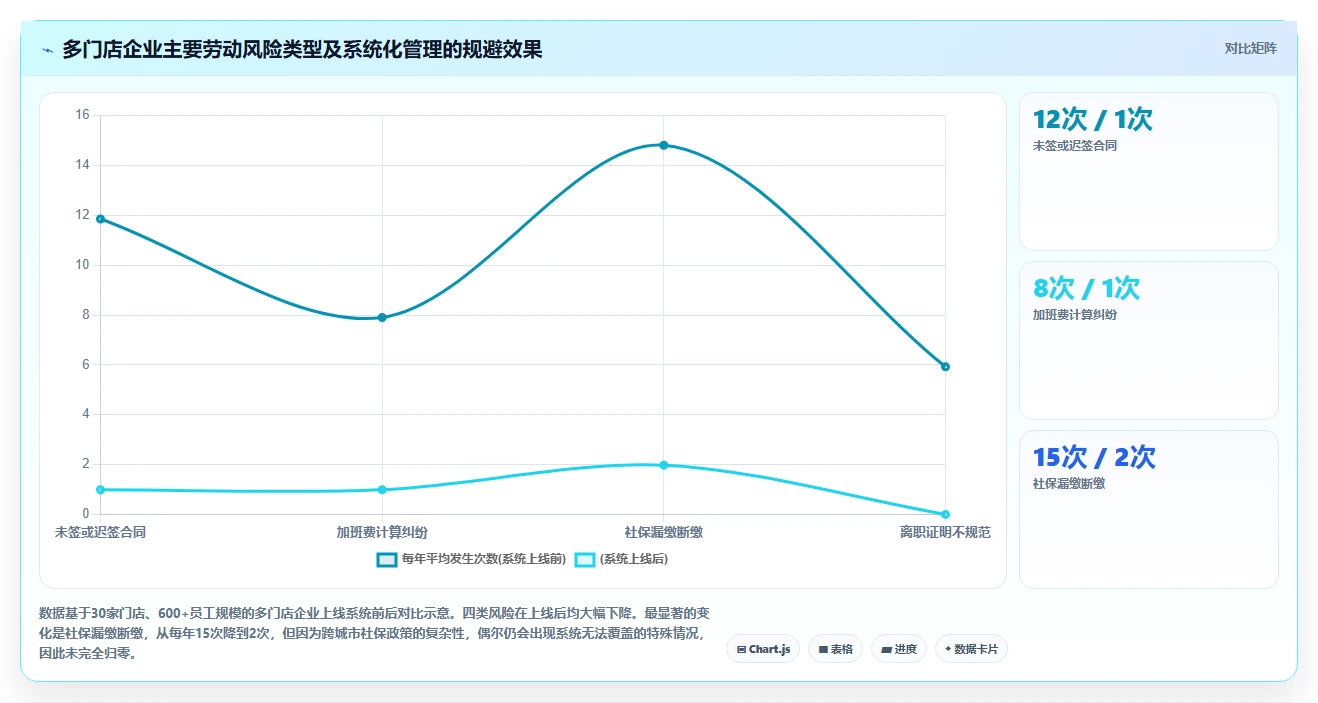Click the y-axis label 10
Viewport: 1318px width, 703px height.
pos(82,265)
